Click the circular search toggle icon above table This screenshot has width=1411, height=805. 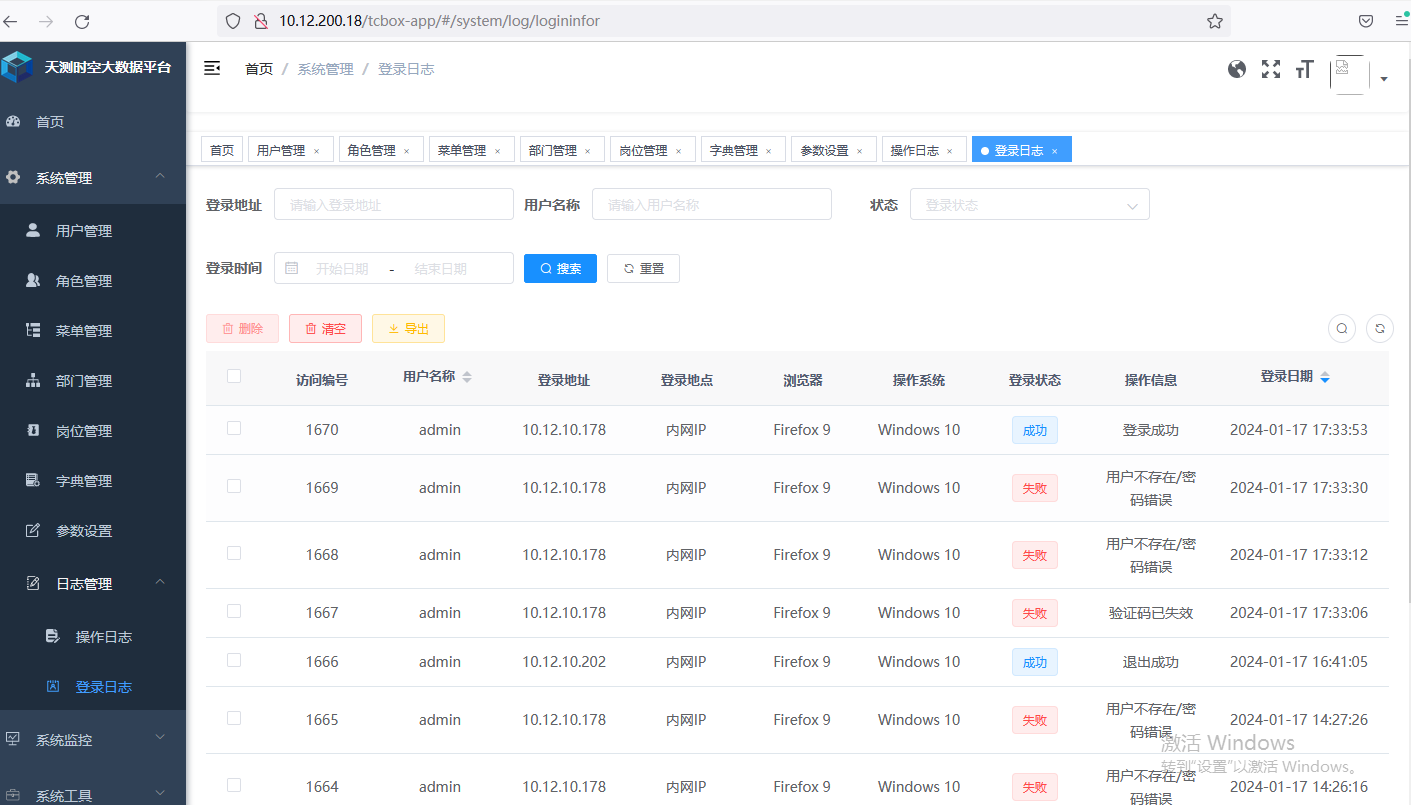(1342, 328)
